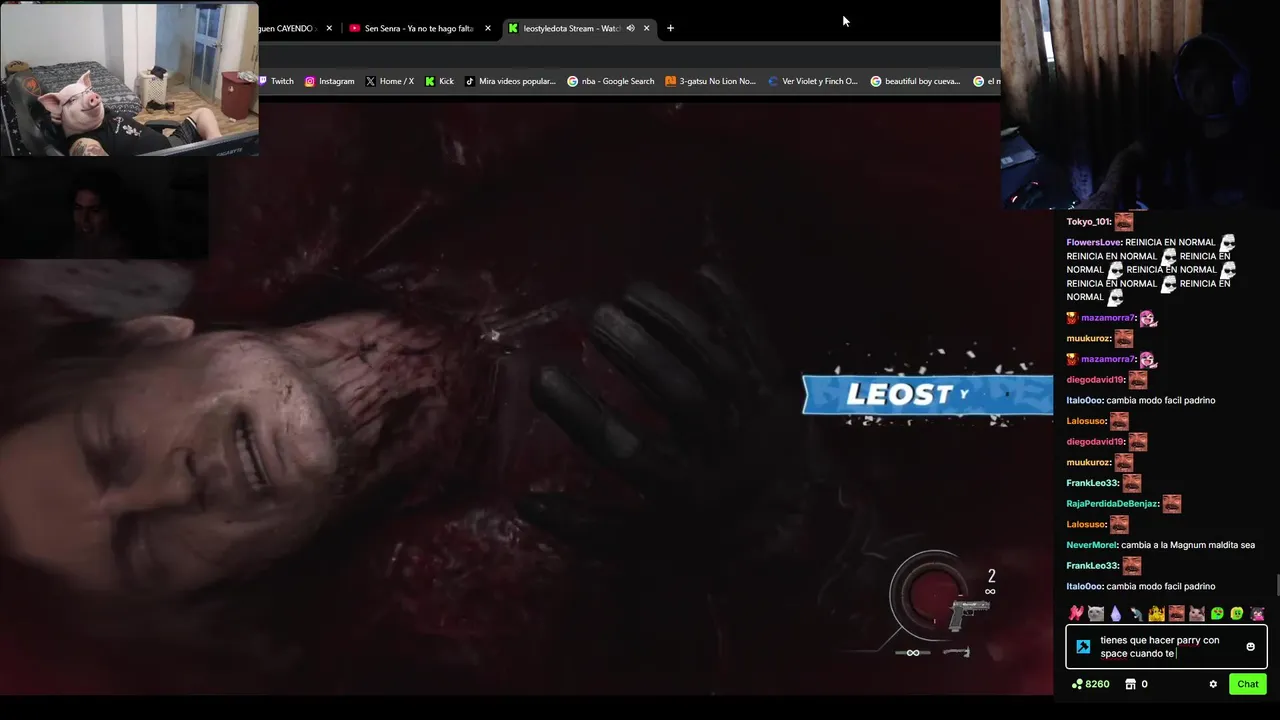This screenshot has height=720, width=1280.
Task: Pick the yellow flaming crown quick emote
Action: click(x=1156, y=613)
